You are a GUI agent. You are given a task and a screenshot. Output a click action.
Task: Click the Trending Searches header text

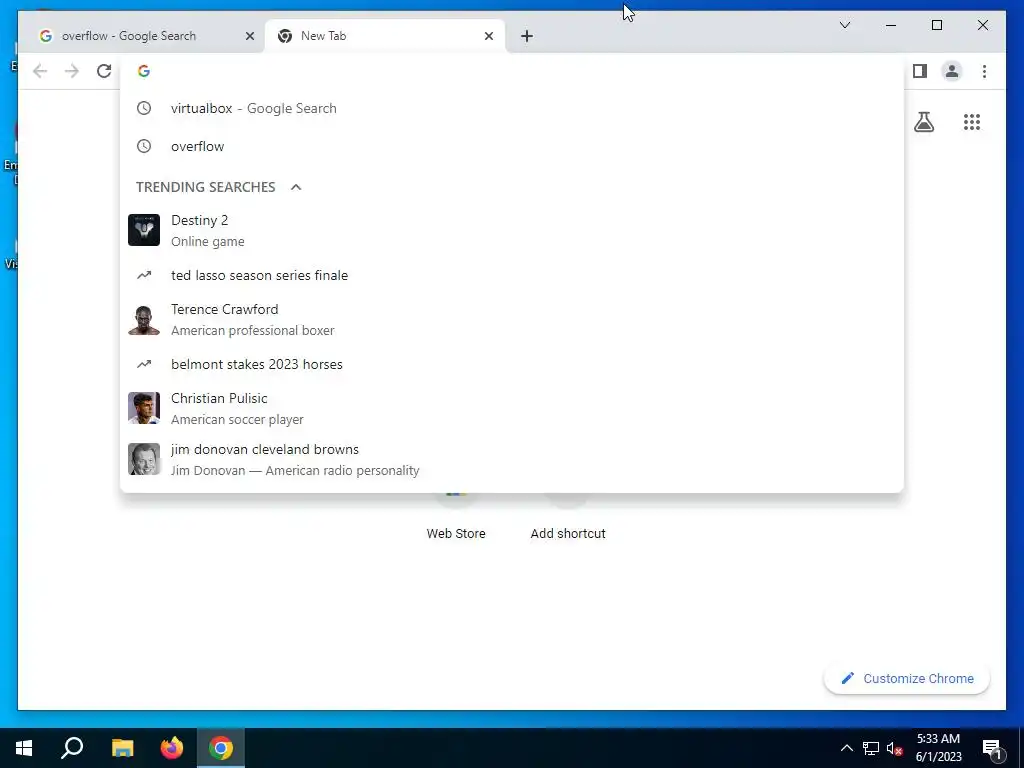coord(206,187)
